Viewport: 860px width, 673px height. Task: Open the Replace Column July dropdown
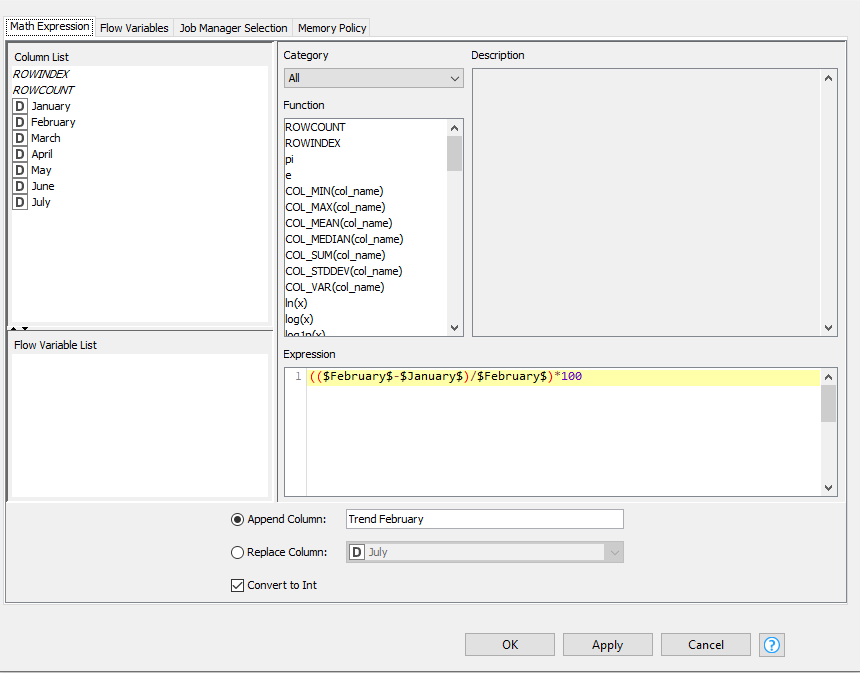[x=484, y=552]
